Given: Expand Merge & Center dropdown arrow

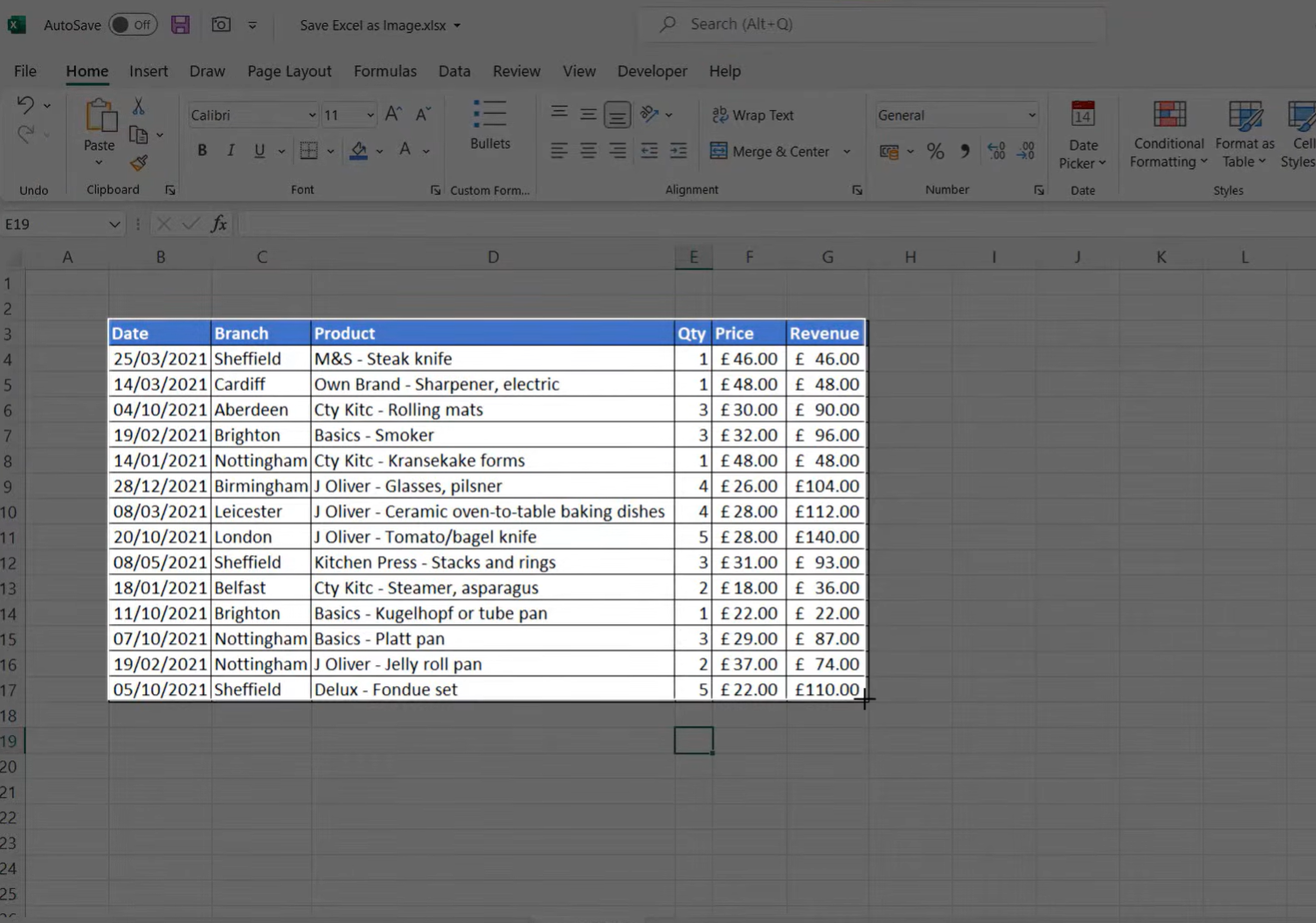Looking at the screenshot, I should point(847,151).
